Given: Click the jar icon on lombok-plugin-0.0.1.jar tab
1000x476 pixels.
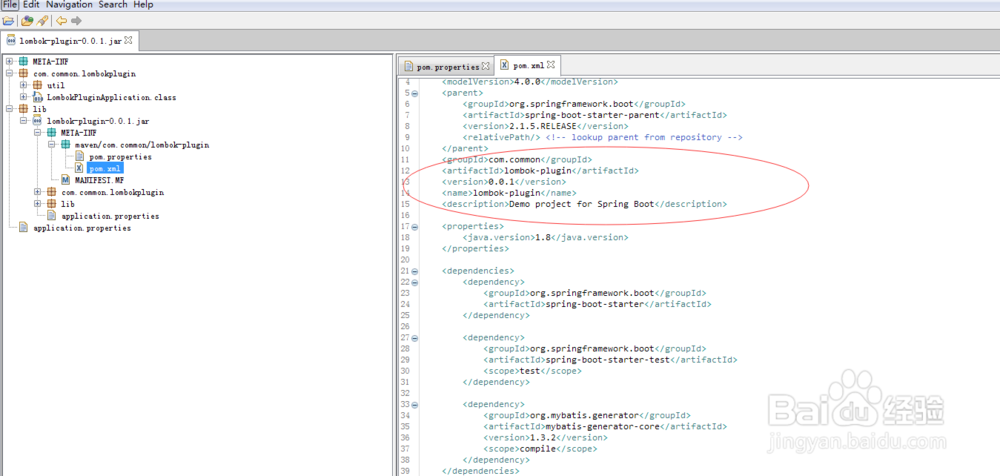Looking at the screenshot, I should pyautogui.click(x=11, y=41).
